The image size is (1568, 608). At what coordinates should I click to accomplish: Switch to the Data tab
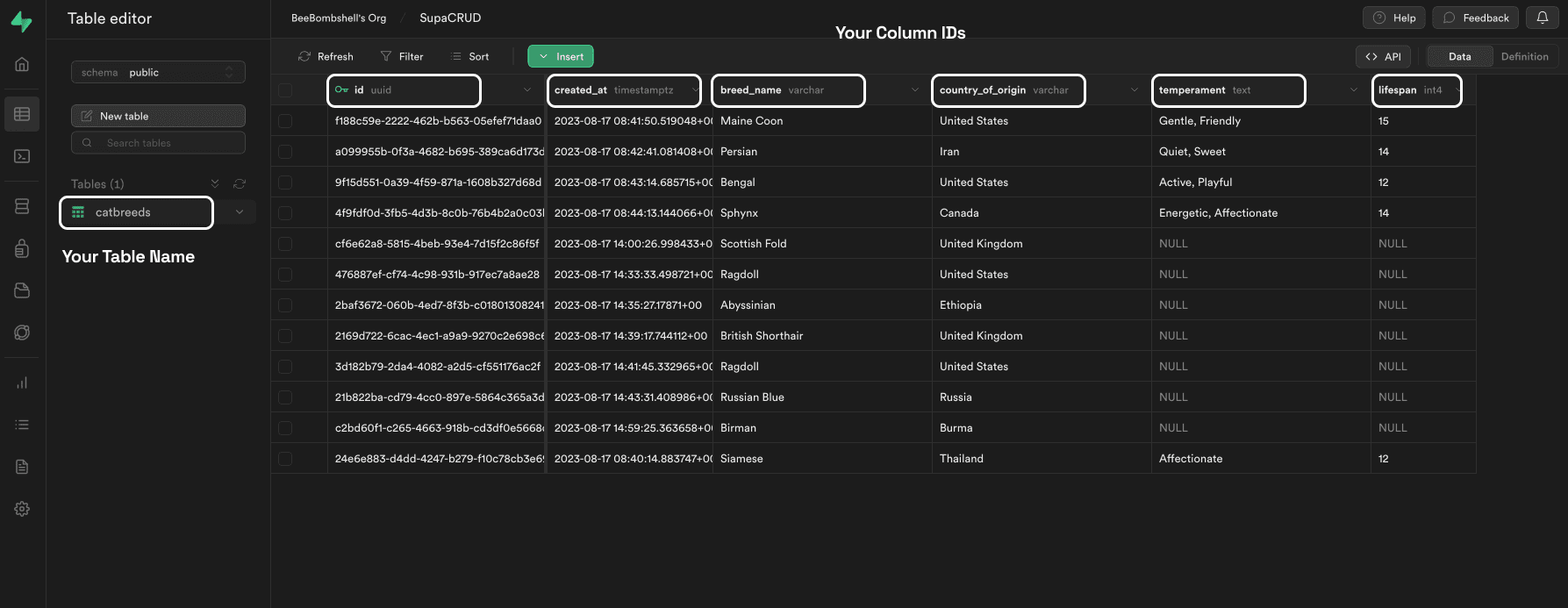pyautogui.click(x=1459, y=56)
